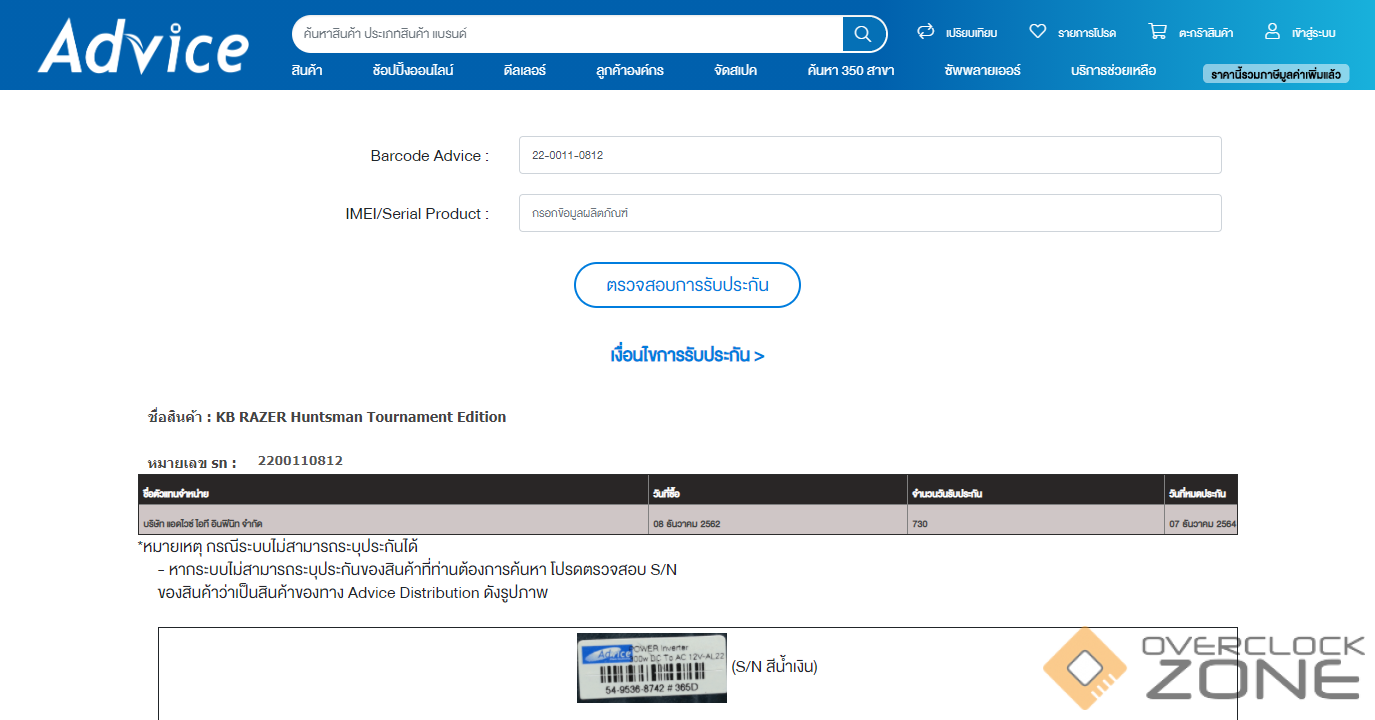The image size is (1375, 720).
Task: Open the เงื่อนไขการรับประกัน link
Action: [x=687, y=355]
